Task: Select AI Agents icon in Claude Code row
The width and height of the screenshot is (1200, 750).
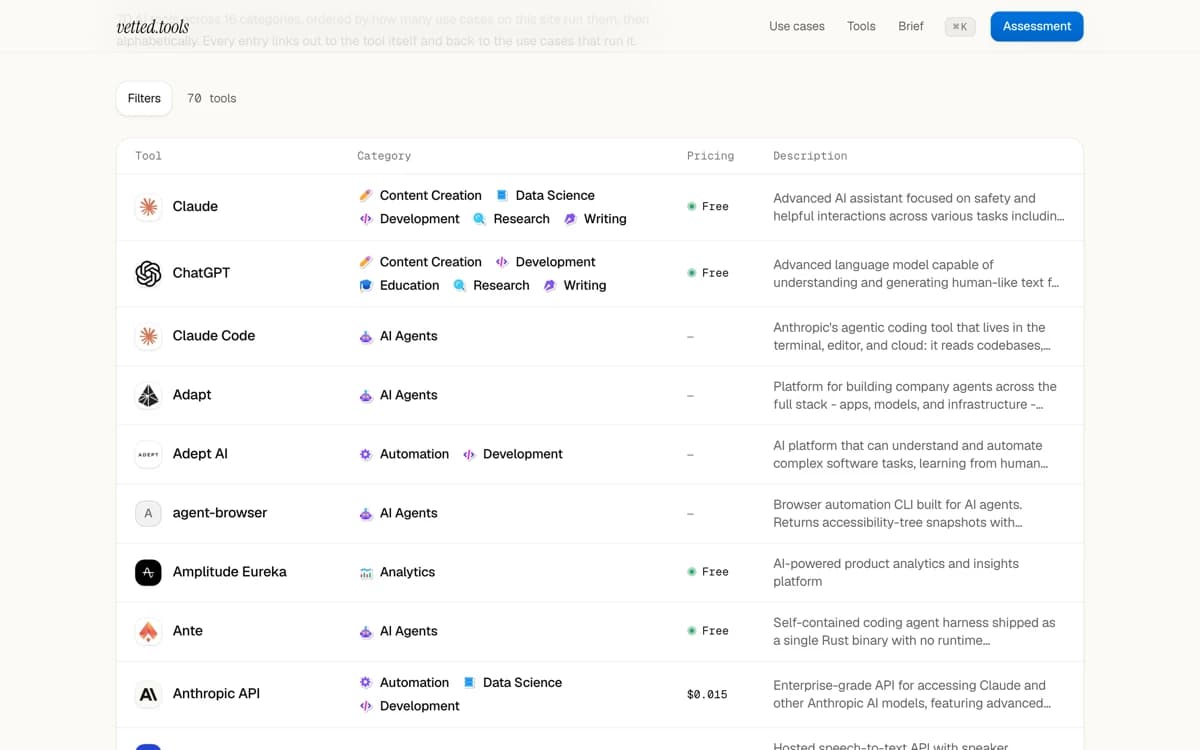Action: click(366, 336)
